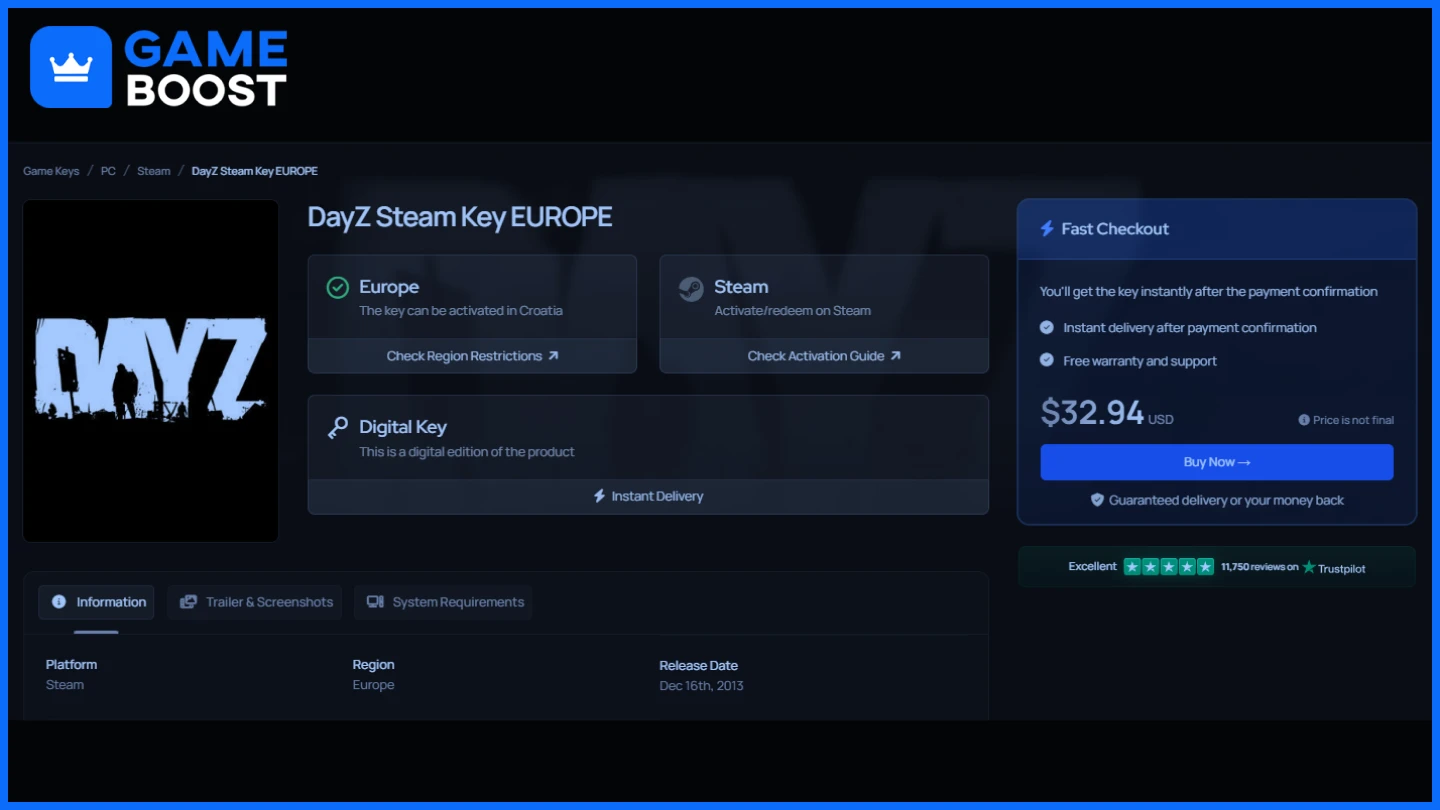The height and width of the screenshot is (810, 1440).
Task: Click the DayZ Steam Key EUROPE heading
Action: 460,217
